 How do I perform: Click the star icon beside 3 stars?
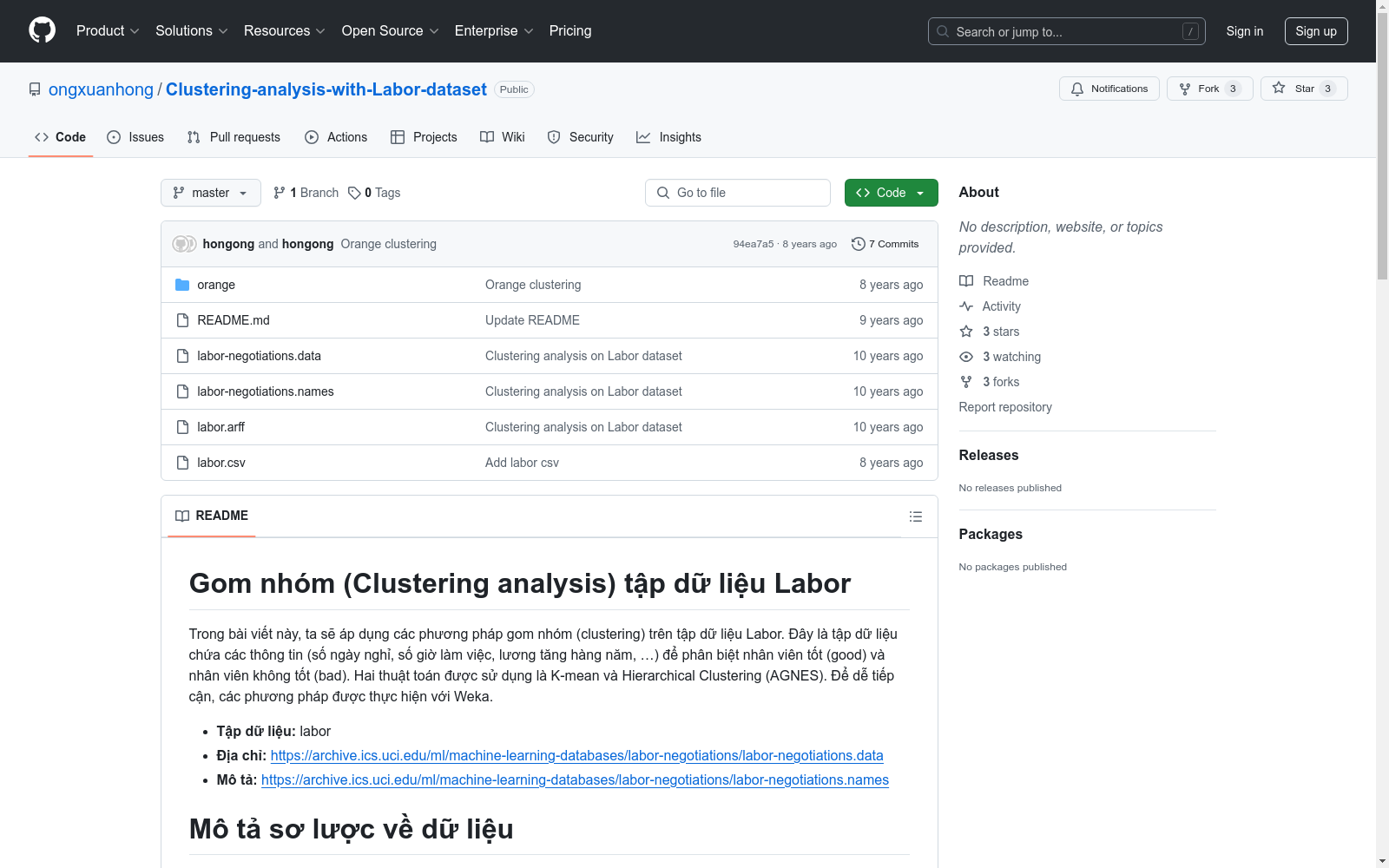tap(966, 332)
